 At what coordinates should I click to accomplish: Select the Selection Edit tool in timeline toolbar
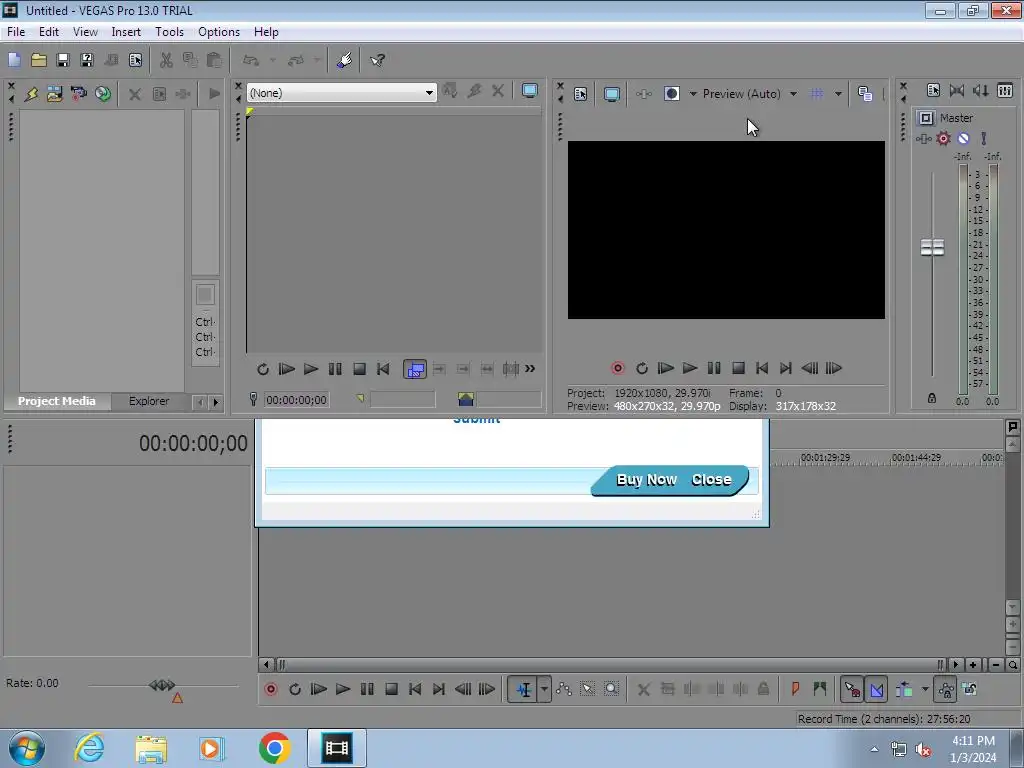click(x=587, y=689)
